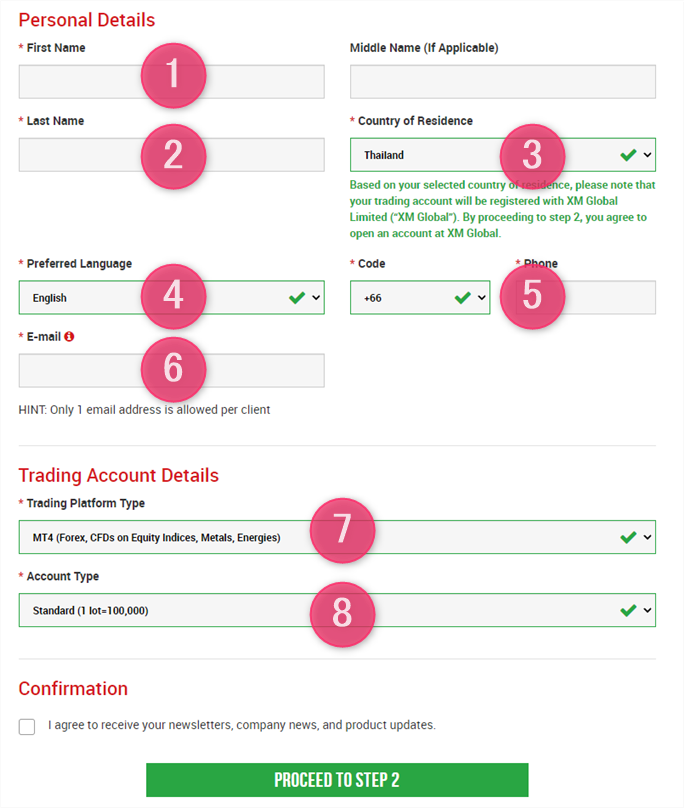This screenshot has height=808, width=684.
Task: Click pink numbered marker 8
Action: tap(342, 612)
